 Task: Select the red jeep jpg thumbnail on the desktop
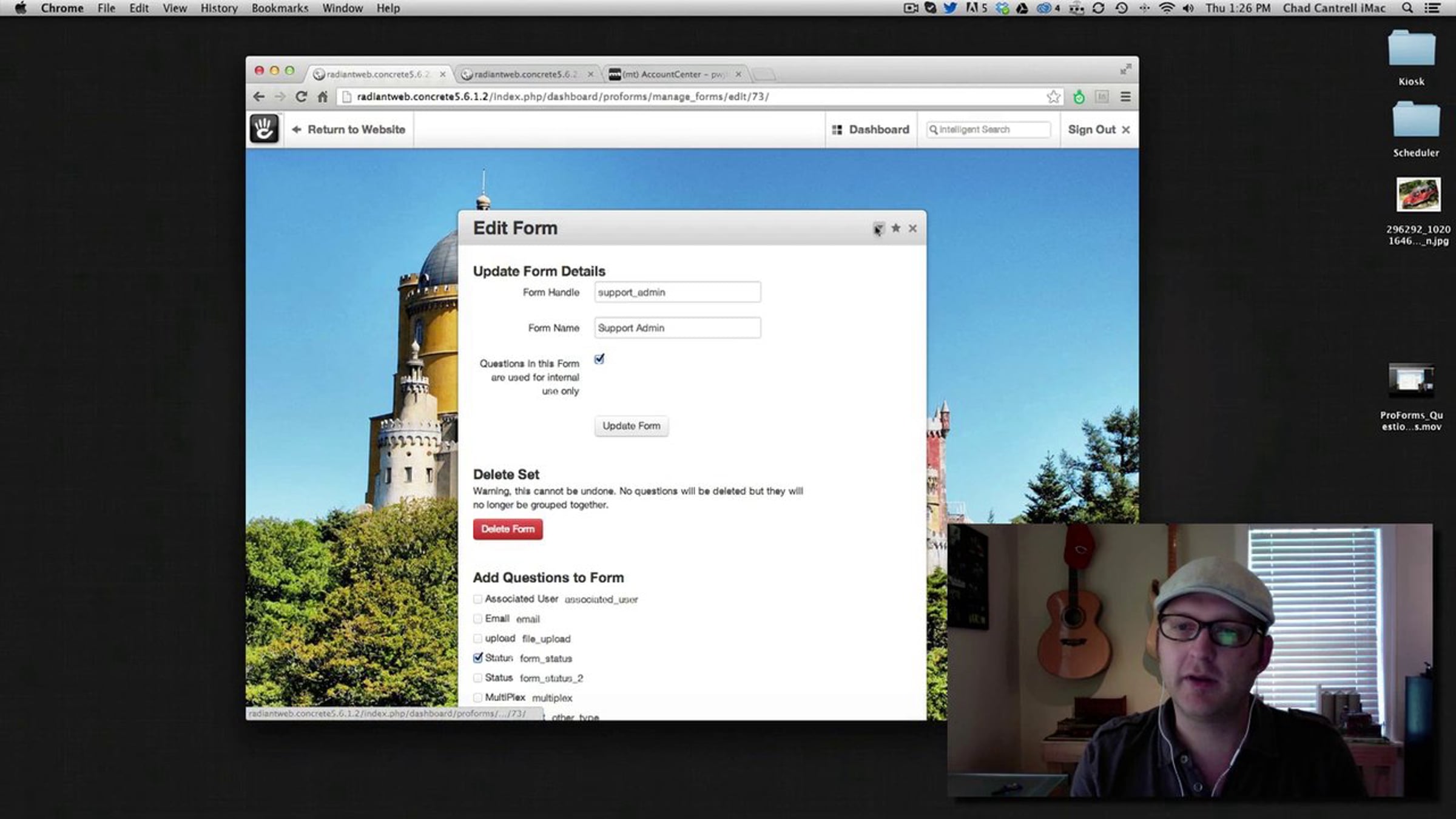pyautogui.click(x=1418, y=194)
